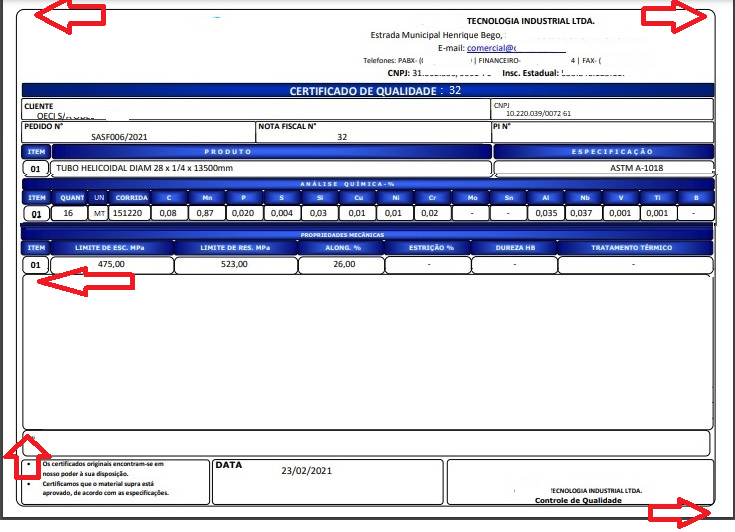Click the 'Controle de Qualidade' signature text
735x532 pixels.
click(578, 500)
